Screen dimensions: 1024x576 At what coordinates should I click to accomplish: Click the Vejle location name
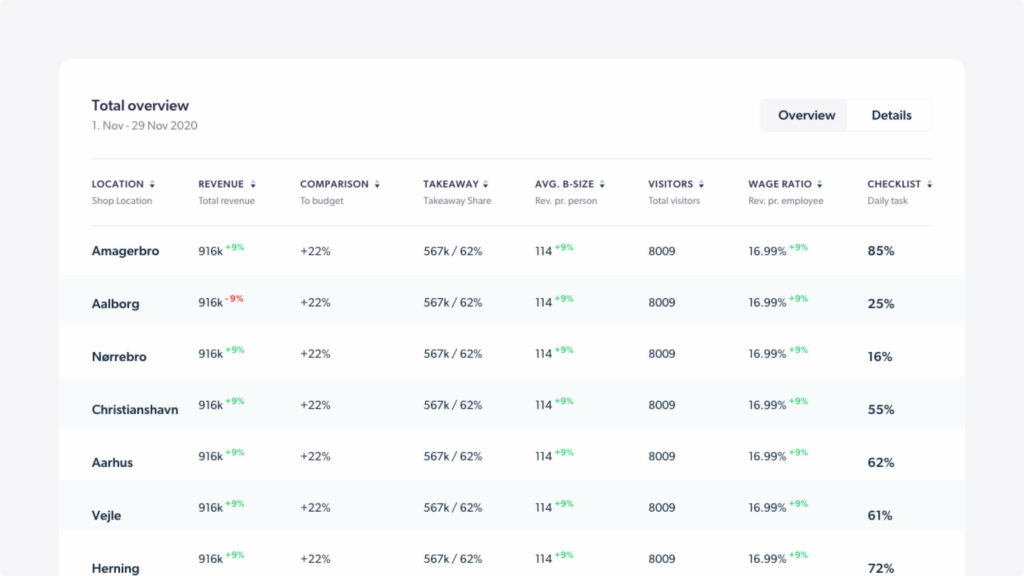[x=106, y=515]
